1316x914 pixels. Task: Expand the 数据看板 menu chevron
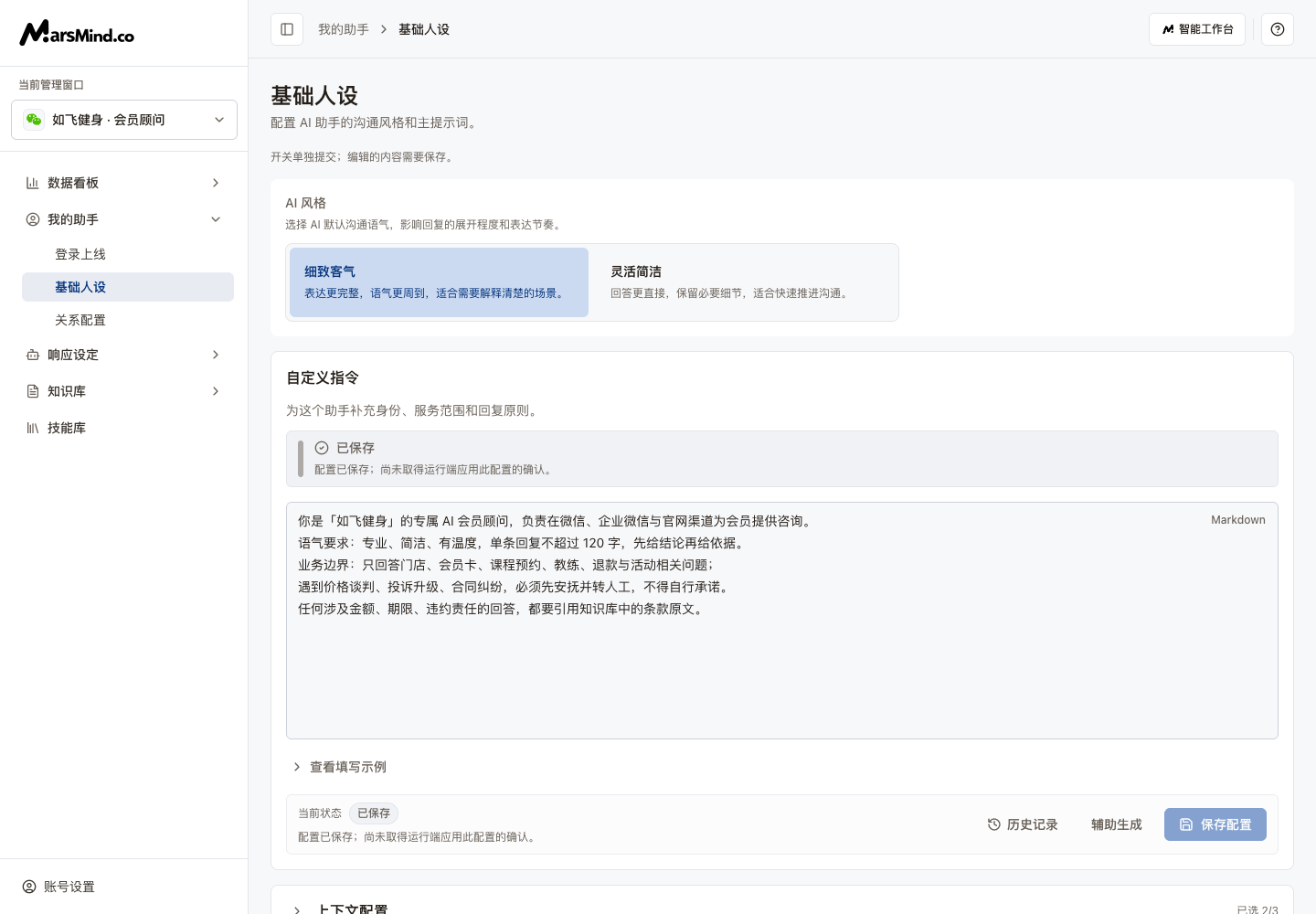[216, 183]
